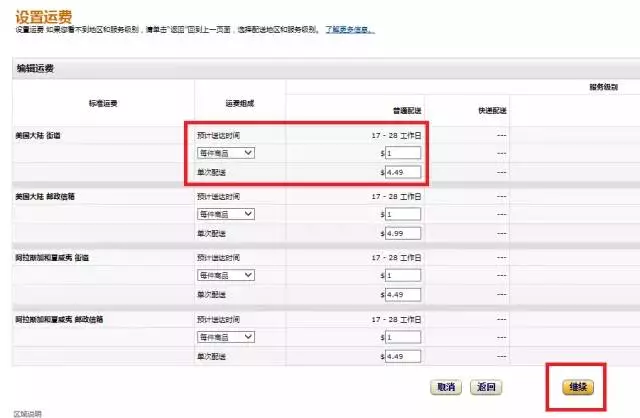The image size is (640, 418).
Task: Select the 美国大陆 街道 row label
Action: [38, 136]
